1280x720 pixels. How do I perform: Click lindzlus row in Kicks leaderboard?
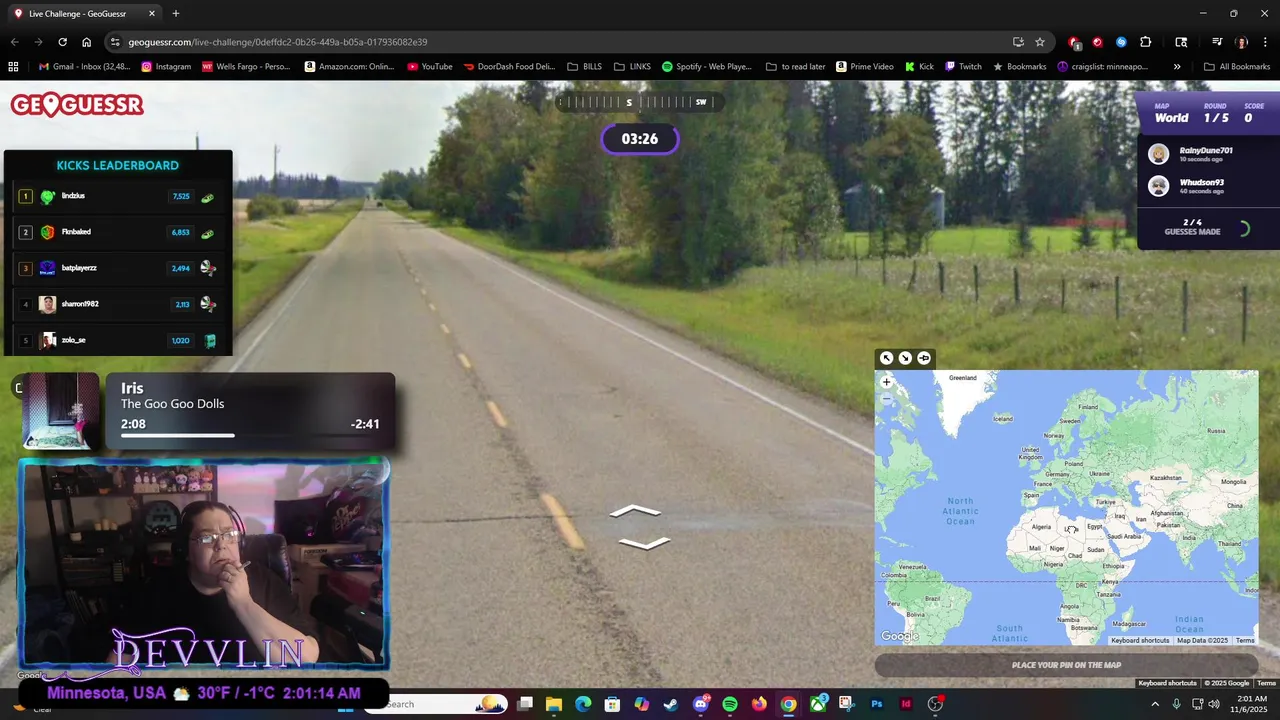pyautogui.click(x=118, y=197)
